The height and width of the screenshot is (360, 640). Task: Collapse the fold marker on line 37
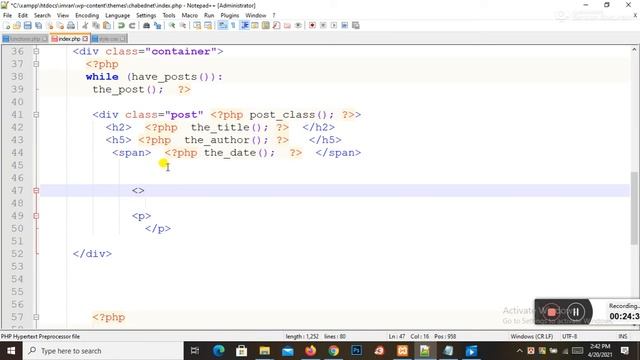point(36,64)
